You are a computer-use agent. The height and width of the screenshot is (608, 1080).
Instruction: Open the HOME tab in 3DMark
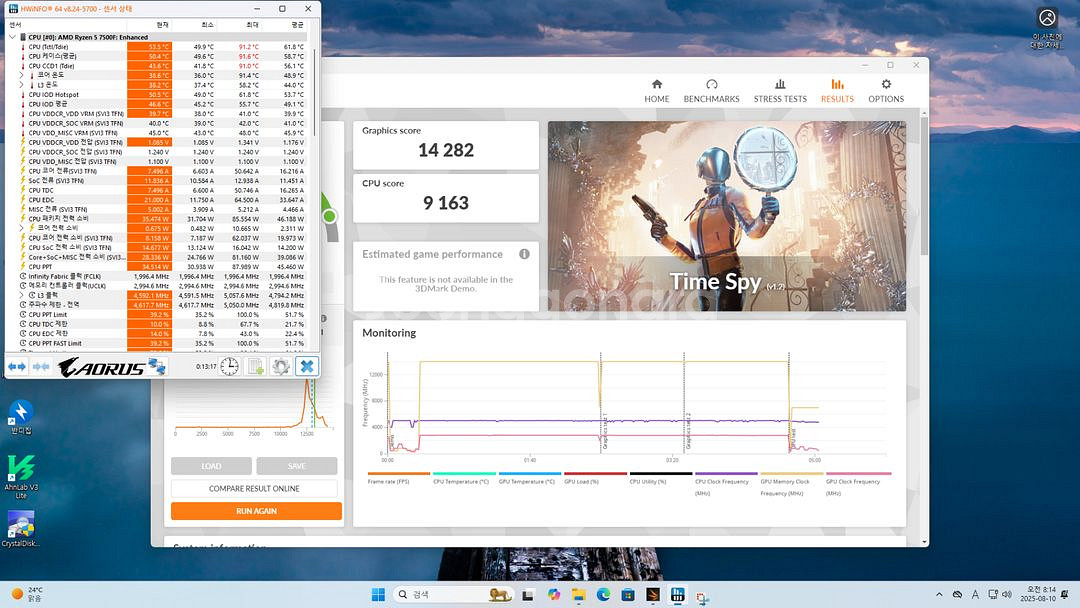coord(656,90)
